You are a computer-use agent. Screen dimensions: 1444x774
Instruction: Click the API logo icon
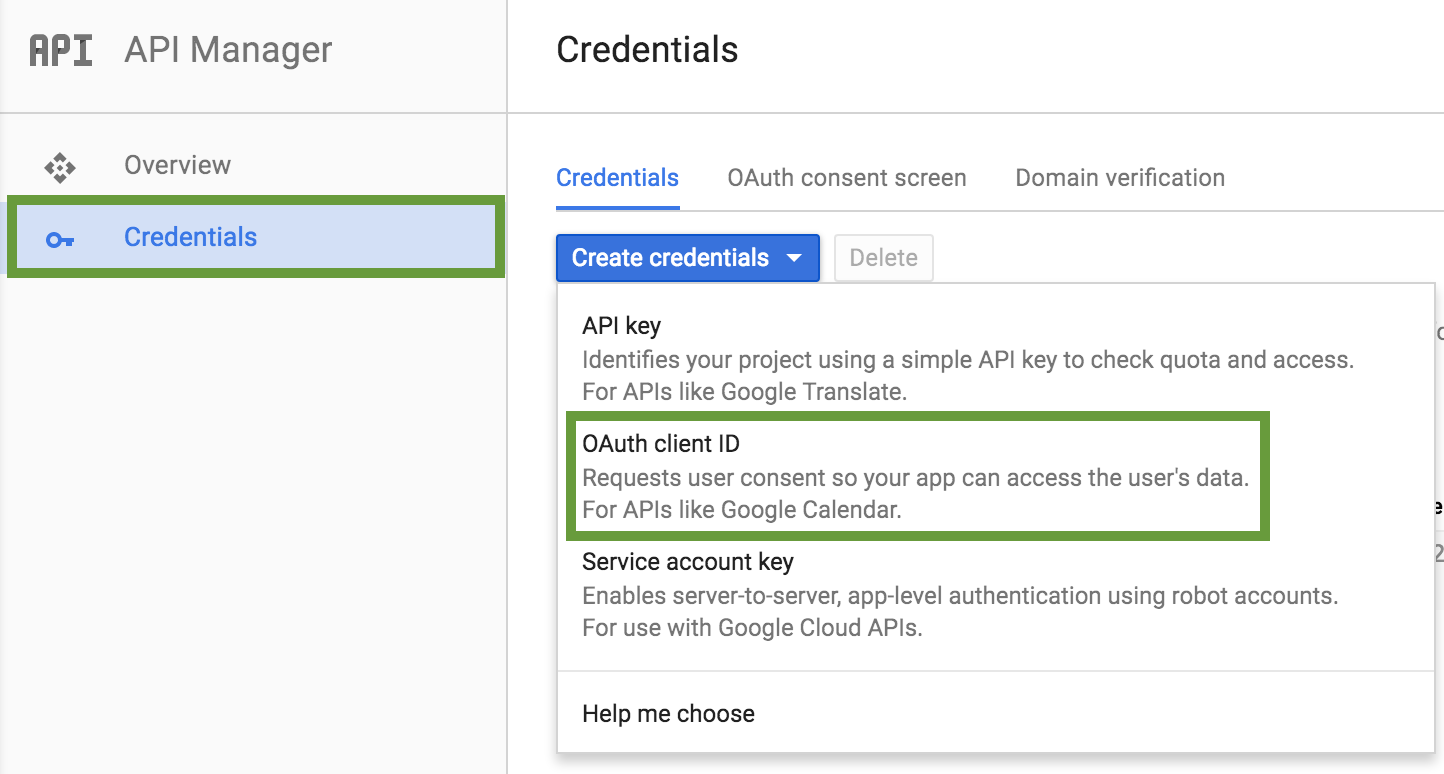[61, 50]
